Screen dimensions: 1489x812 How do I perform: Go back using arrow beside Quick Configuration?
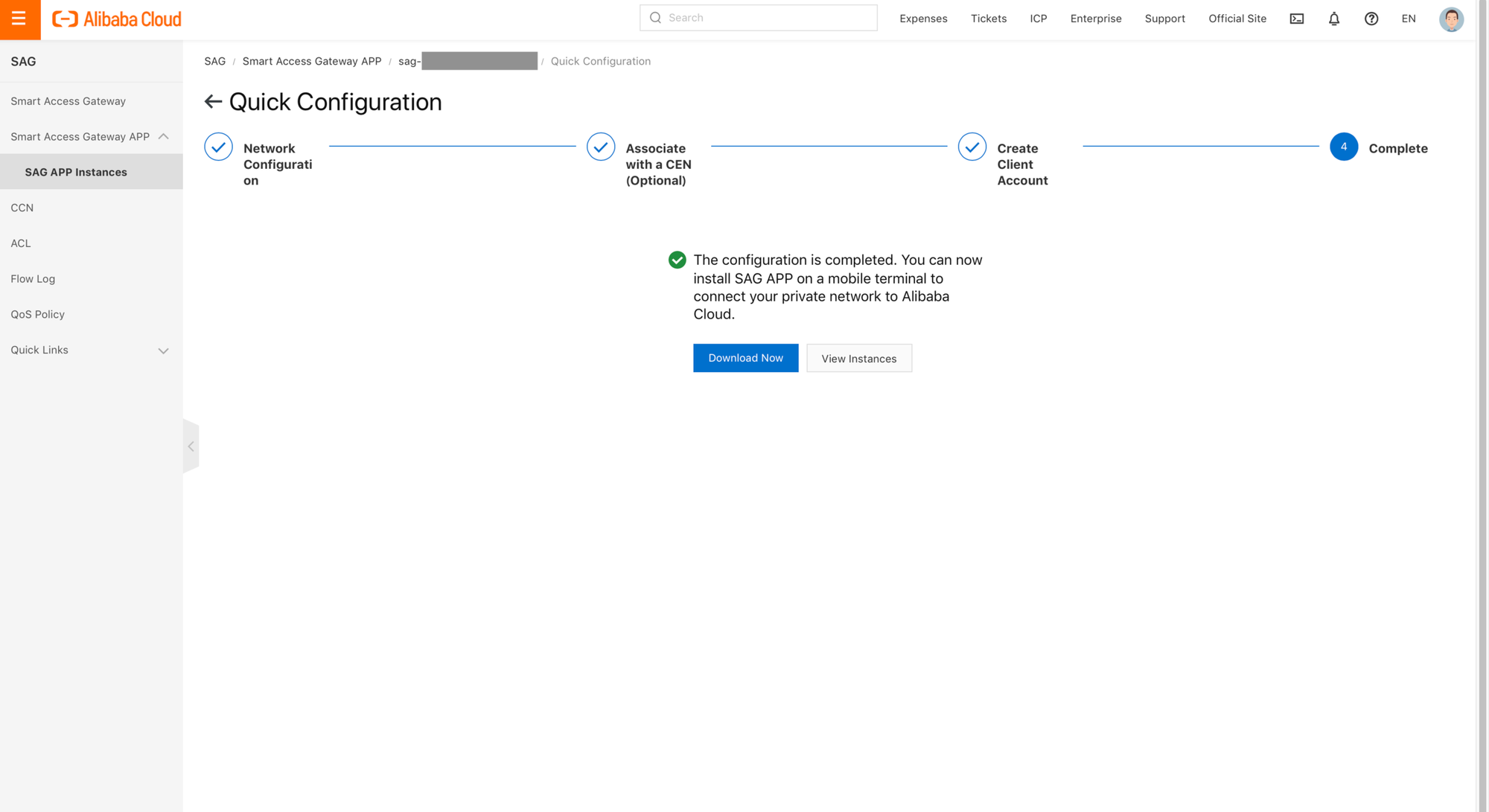click(213, 102)
